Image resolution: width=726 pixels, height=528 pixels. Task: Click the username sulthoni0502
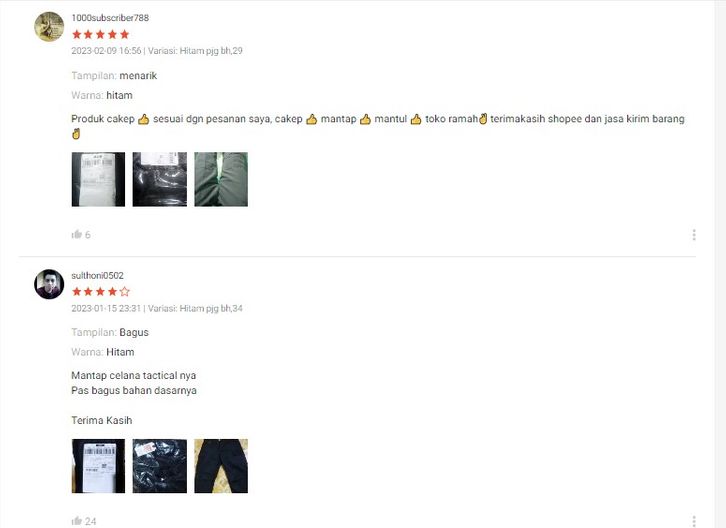(98, 275)
